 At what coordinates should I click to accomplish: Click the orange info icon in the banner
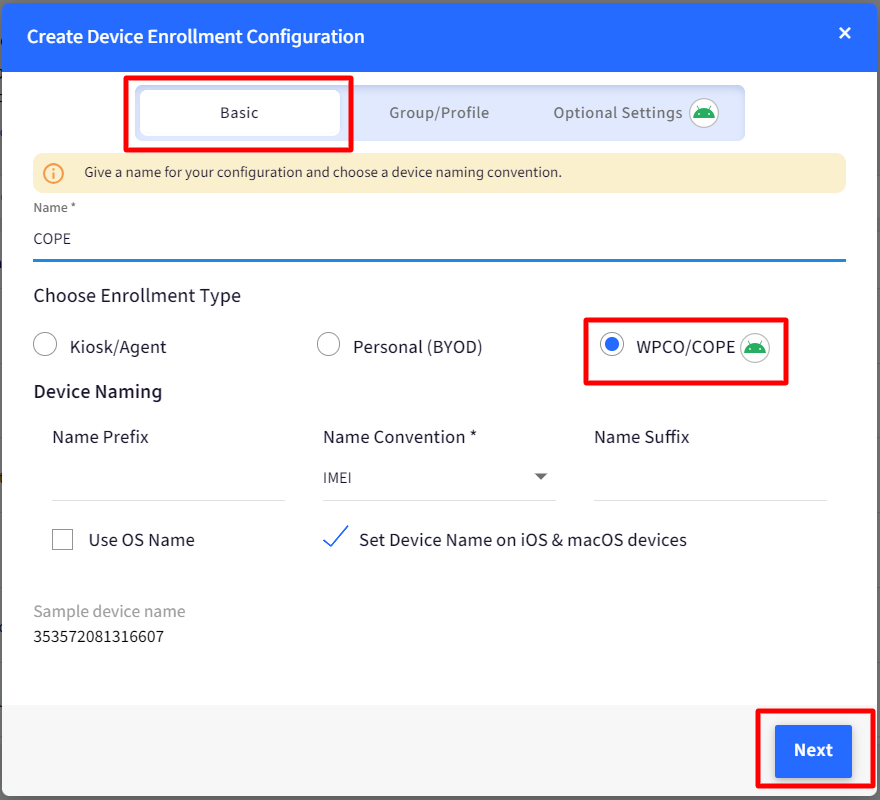tap(53, 173)
